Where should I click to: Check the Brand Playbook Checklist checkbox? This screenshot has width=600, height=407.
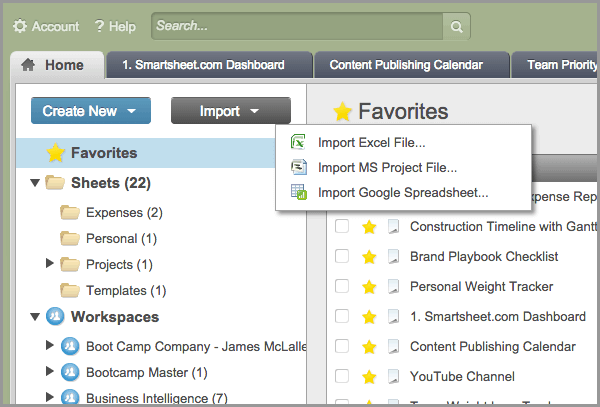342,257
